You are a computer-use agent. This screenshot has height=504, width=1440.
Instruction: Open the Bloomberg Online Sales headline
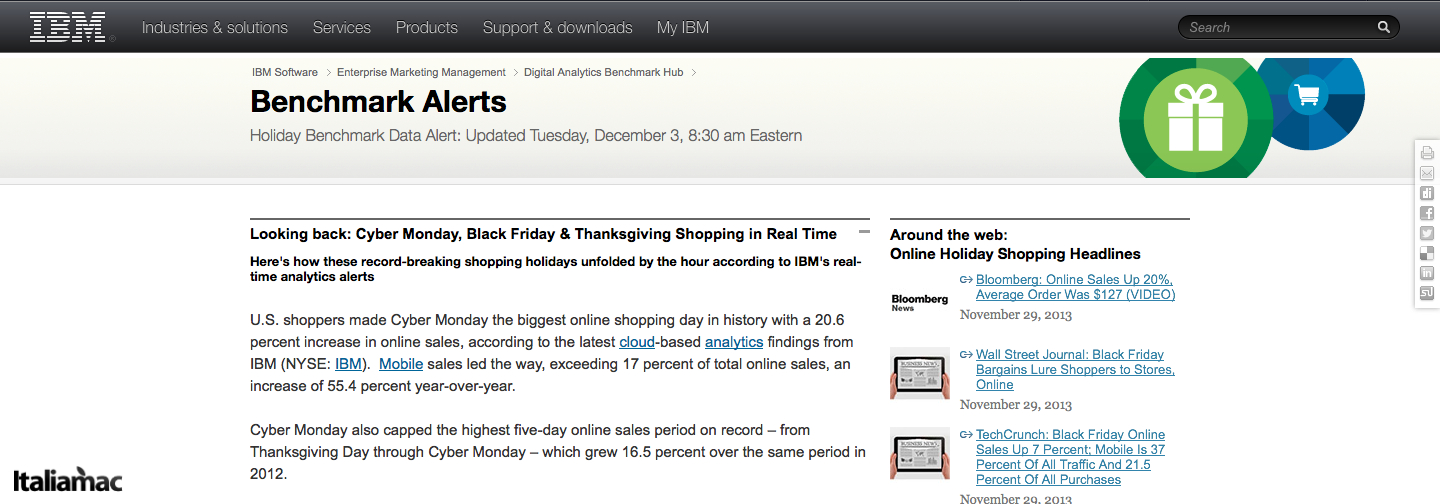click(1075, 287)
